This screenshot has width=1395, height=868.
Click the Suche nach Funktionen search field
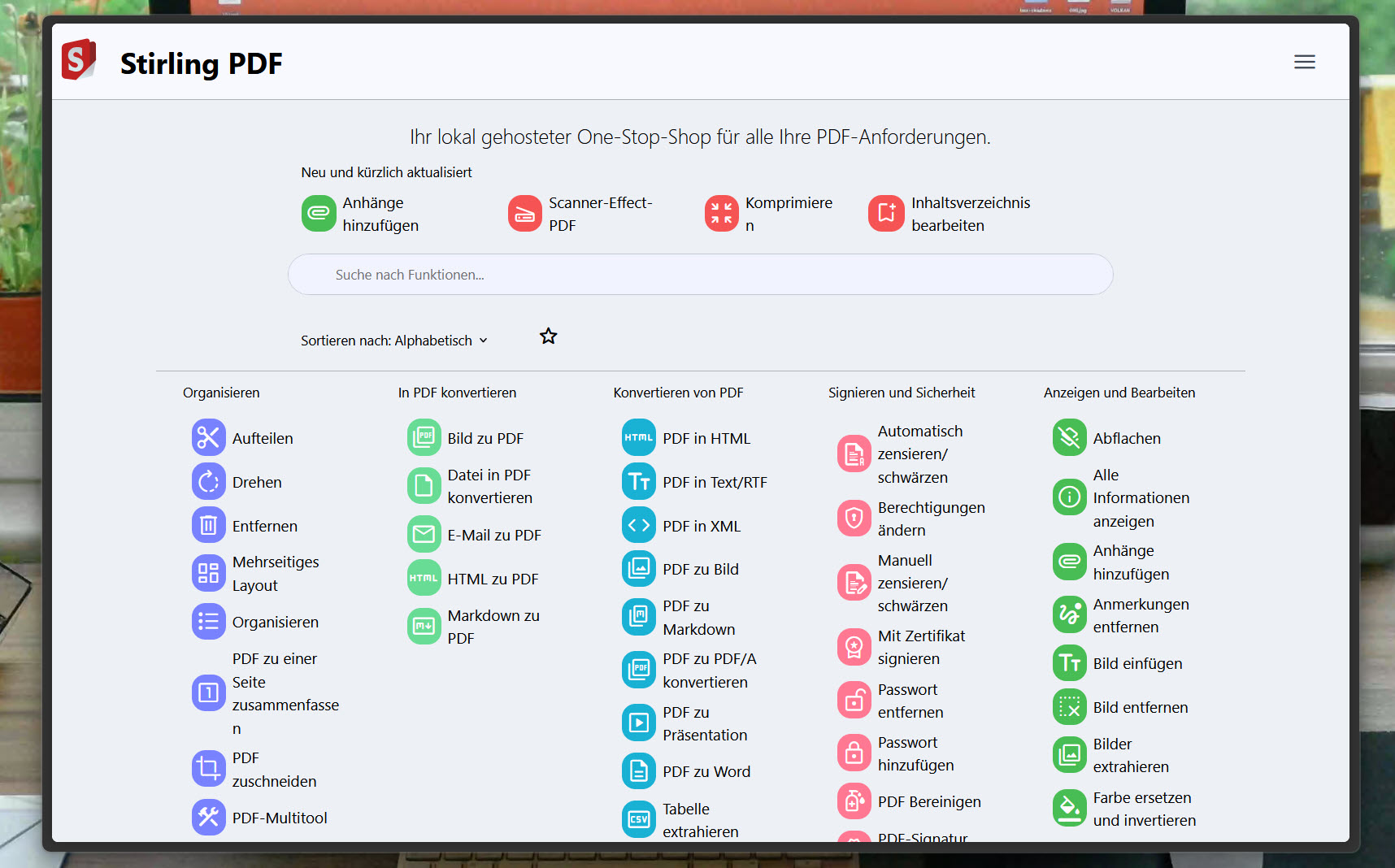click(700, 275)
